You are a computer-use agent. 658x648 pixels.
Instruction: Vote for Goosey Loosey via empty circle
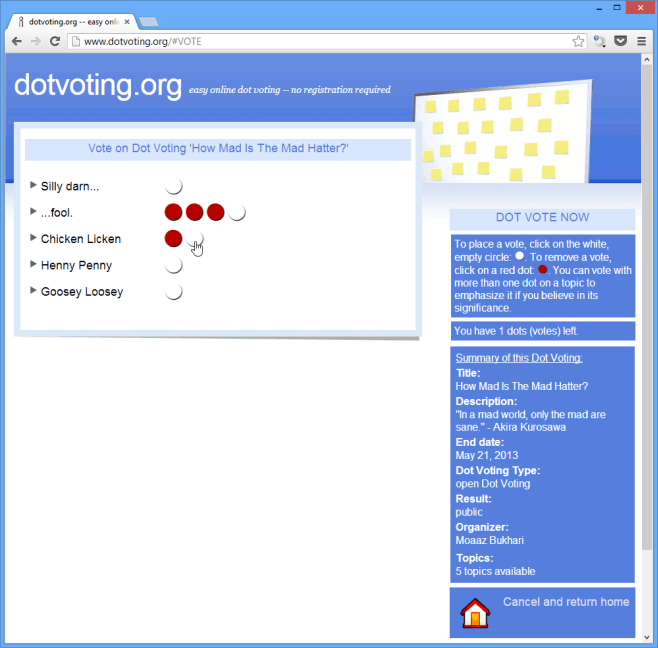[173, 292]
